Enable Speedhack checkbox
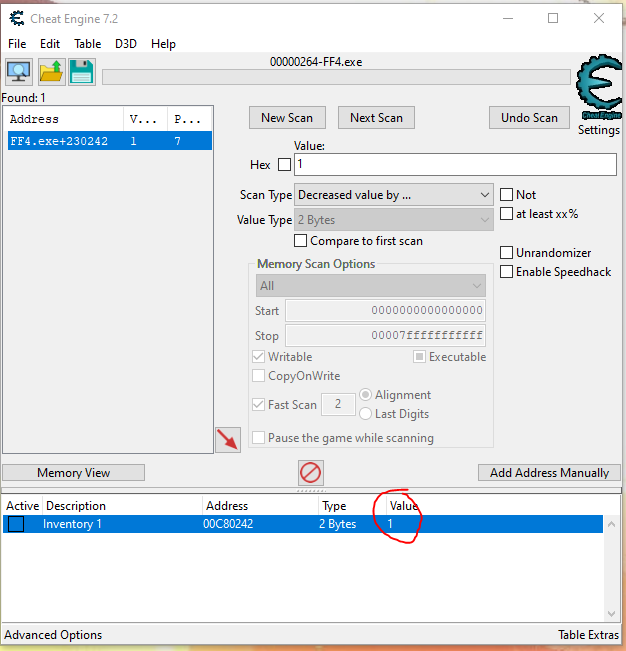The width and height of the screenshot is (626, 651). [x=506, y=272]
